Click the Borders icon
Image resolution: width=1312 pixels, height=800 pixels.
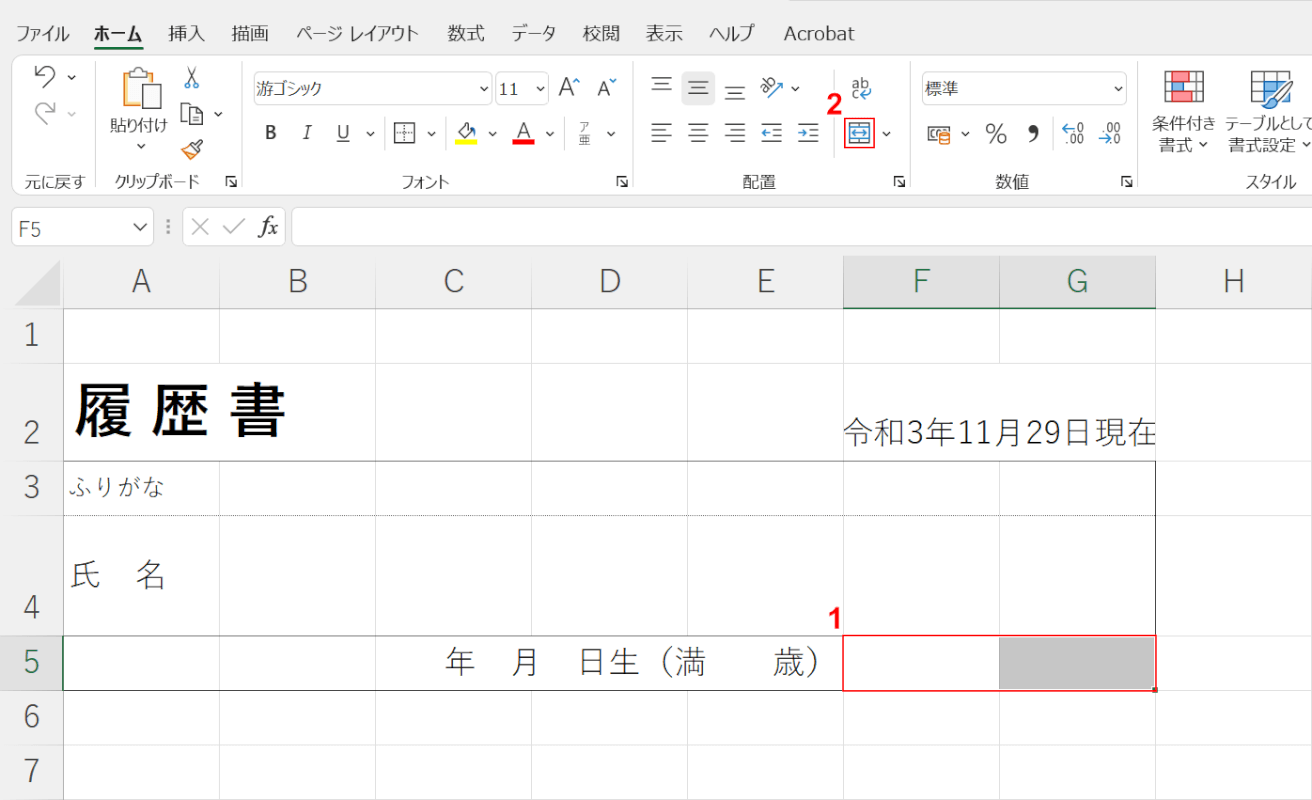click(x=404, y=133)
